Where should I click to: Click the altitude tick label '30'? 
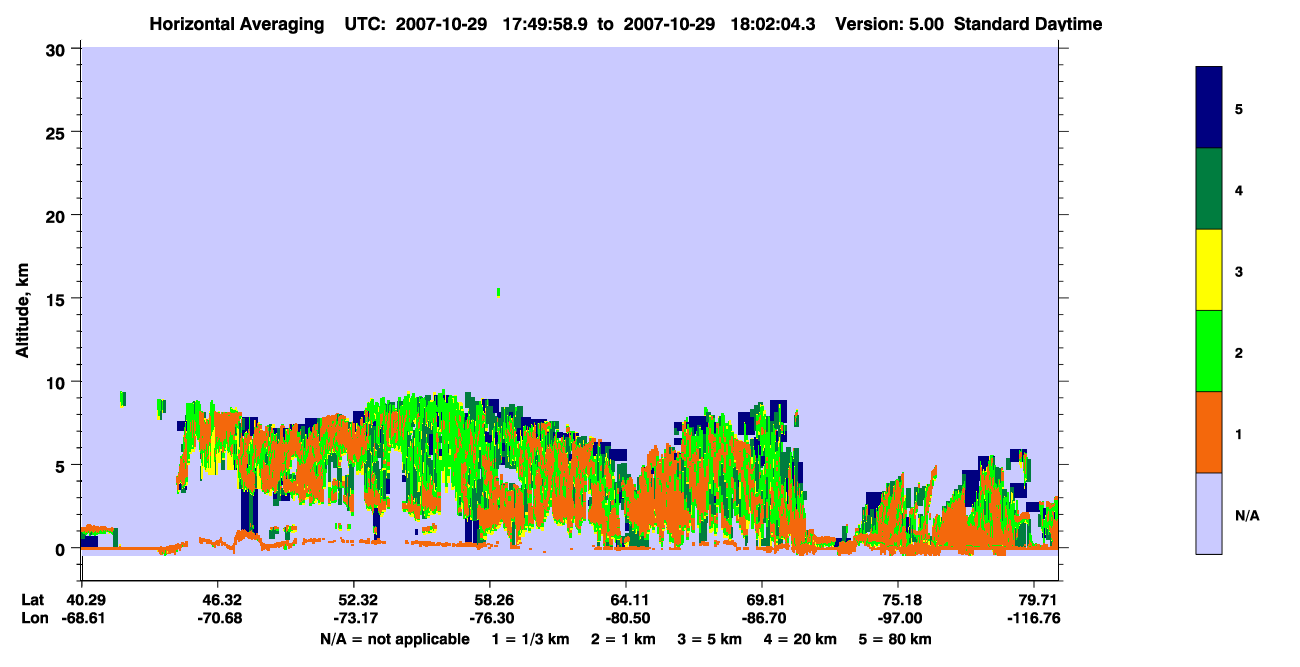click(x=58, y=48)
